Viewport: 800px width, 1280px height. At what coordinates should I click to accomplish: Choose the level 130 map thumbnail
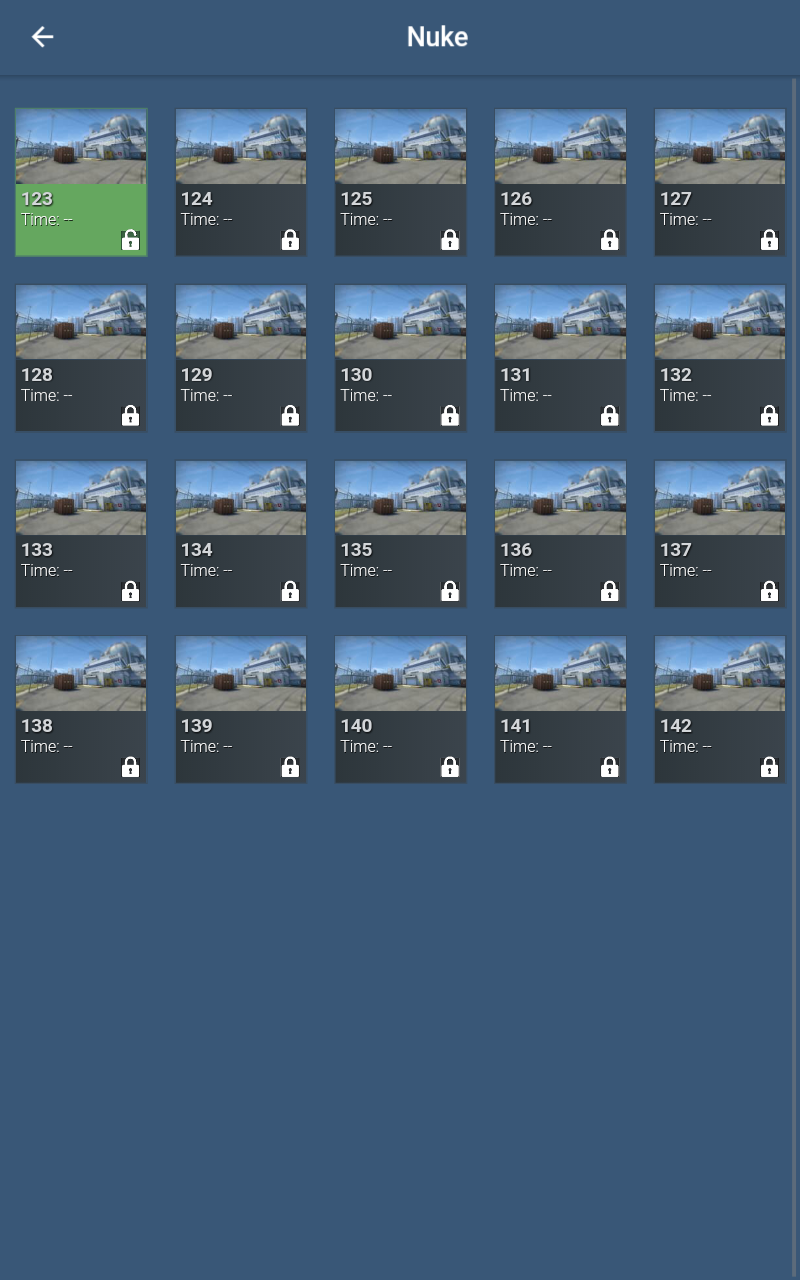400,322
